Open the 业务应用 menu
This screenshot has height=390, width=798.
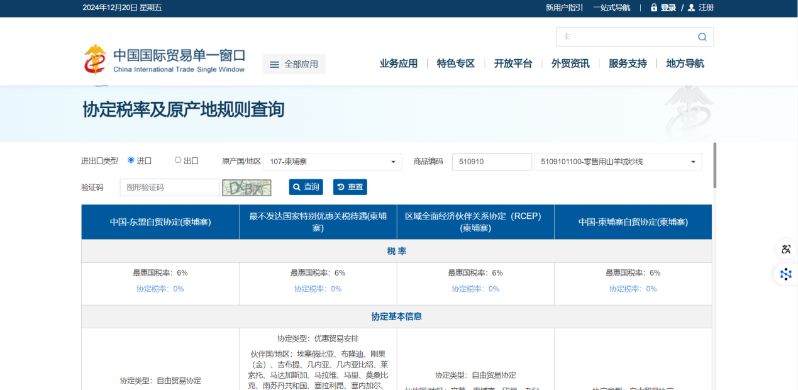pyautogui.click(x=398, y=64)
